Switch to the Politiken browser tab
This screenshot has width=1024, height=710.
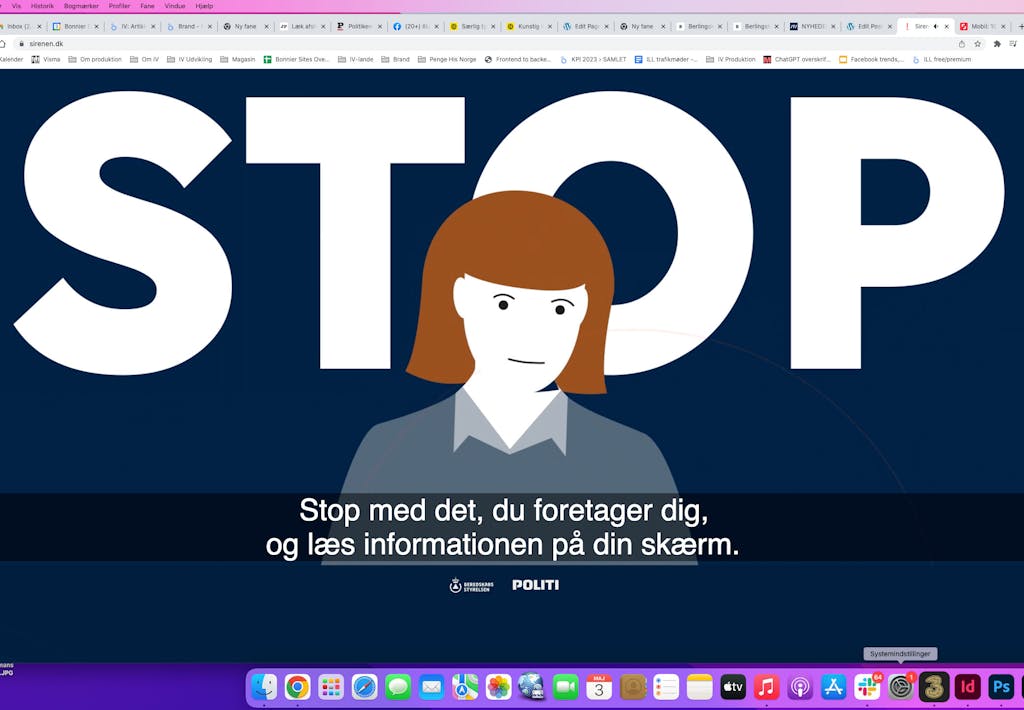point(356,26)
